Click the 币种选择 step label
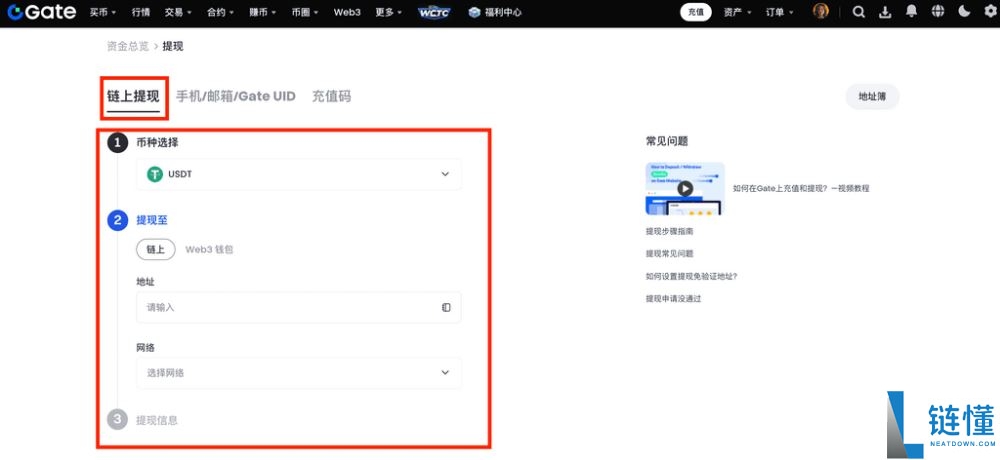The image size is (1000, 460). (x=158, y=143)
